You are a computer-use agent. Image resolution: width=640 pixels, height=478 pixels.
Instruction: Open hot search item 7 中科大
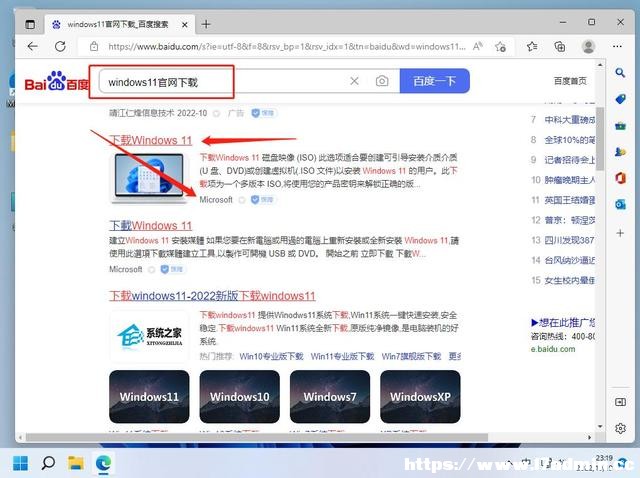click(569, 120)
